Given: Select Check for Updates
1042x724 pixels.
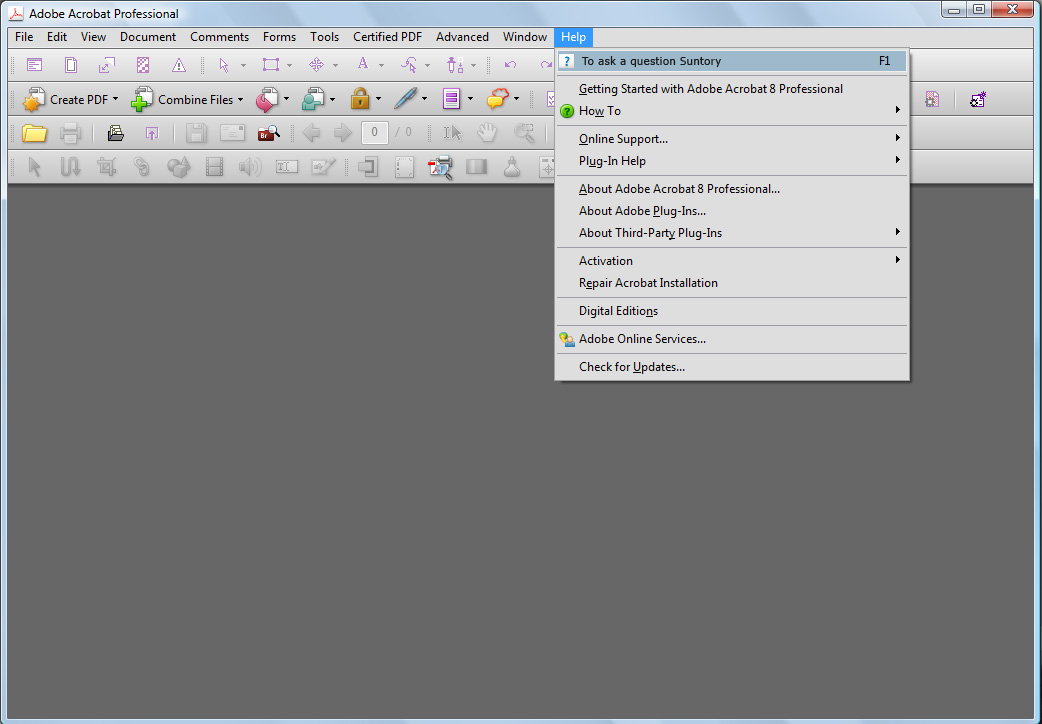Looking at the screenshot, I should (x=732, y=367).
